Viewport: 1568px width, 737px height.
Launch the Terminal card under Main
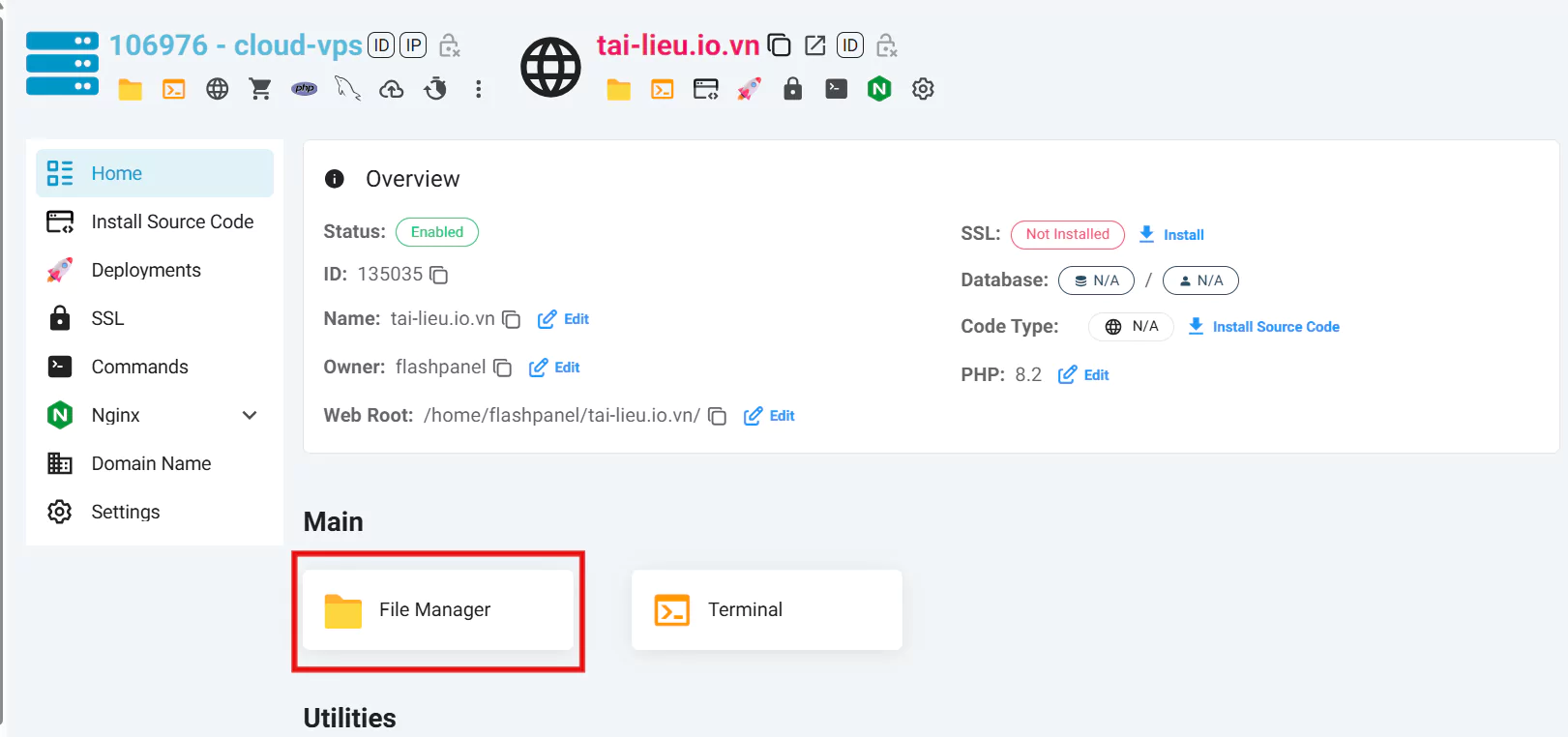click(x=766, y=609)
